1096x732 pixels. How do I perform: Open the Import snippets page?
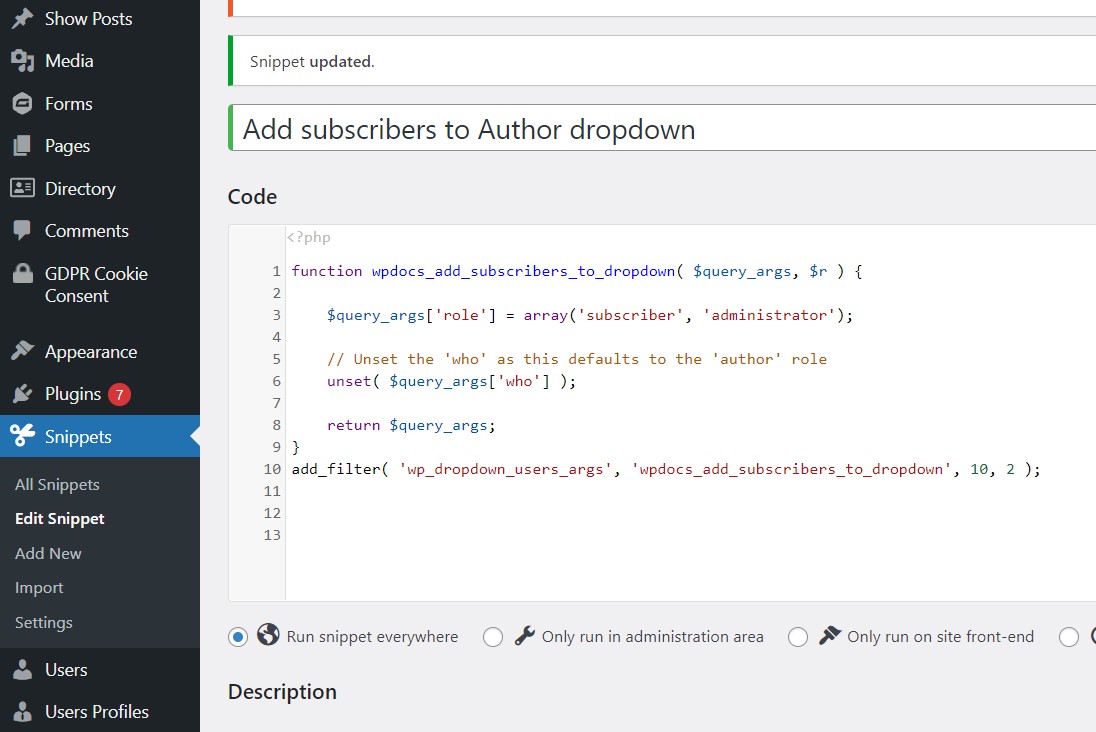coord(39,588)
